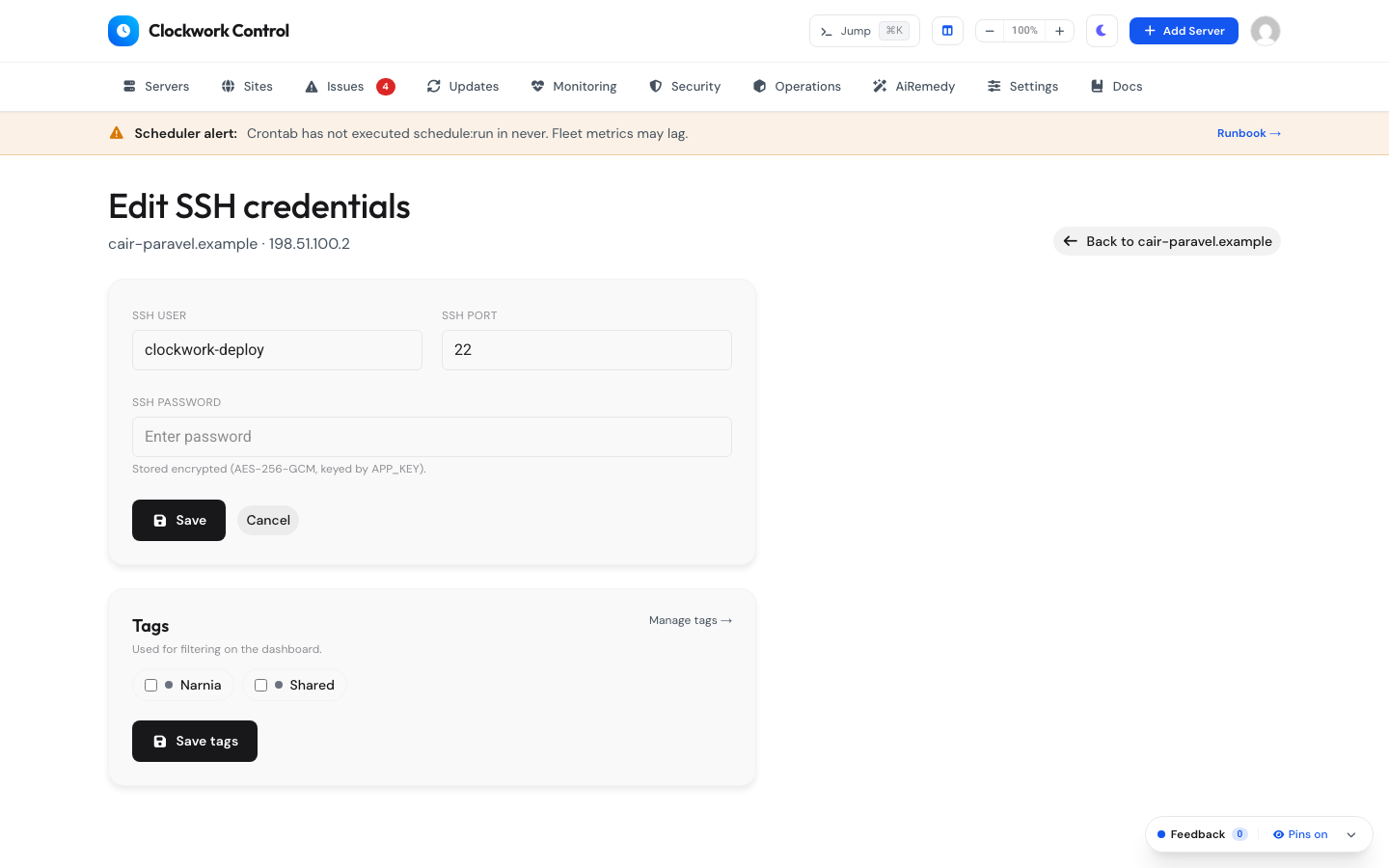Click the Clockwork Control clock logo
The width and height of the screenshot is (1389, 868).
coord(123,31)
